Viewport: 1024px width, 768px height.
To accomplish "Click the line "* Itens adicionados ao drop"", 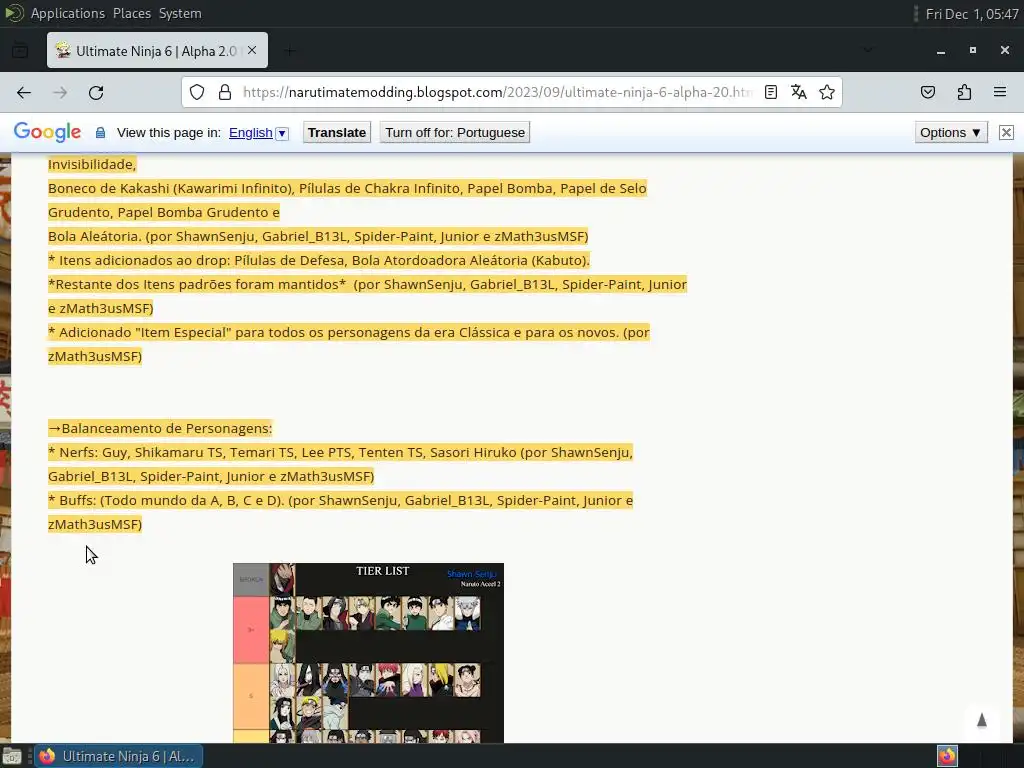I will (319, 260).
